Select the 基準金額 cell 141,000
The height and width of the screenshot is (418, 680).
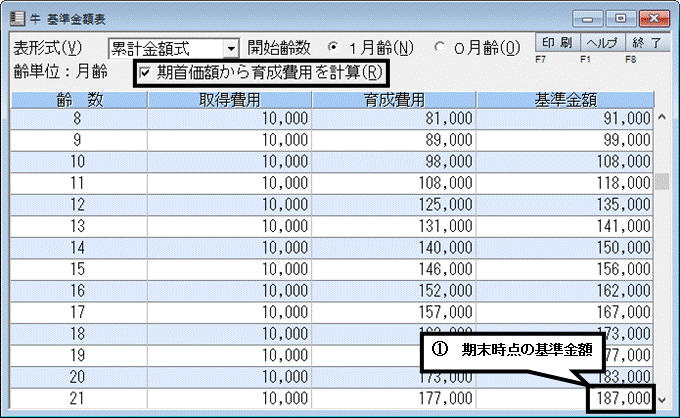pos(565,226)
